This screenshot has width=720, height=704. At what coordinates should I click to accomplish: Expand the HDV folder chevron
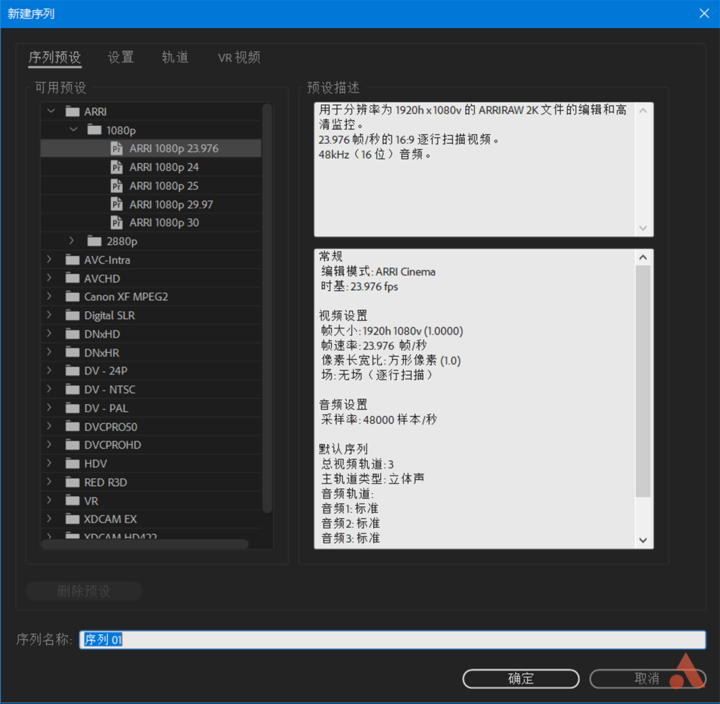tap(49, 463)
